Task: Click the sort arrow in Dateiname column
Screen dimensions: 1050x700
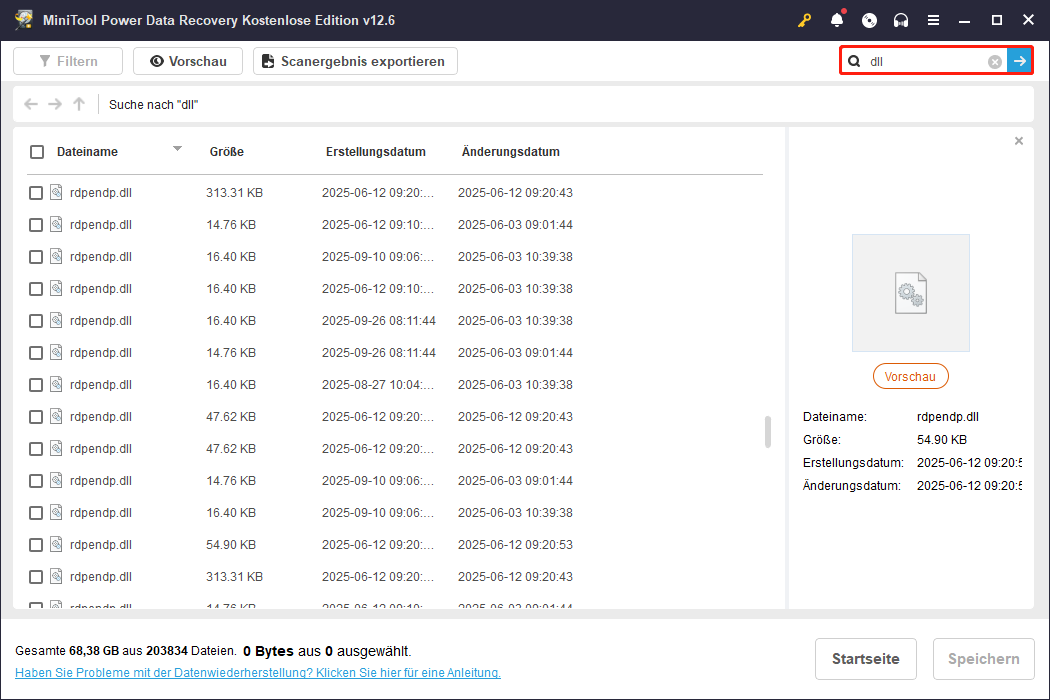Action: coord(177,149)
